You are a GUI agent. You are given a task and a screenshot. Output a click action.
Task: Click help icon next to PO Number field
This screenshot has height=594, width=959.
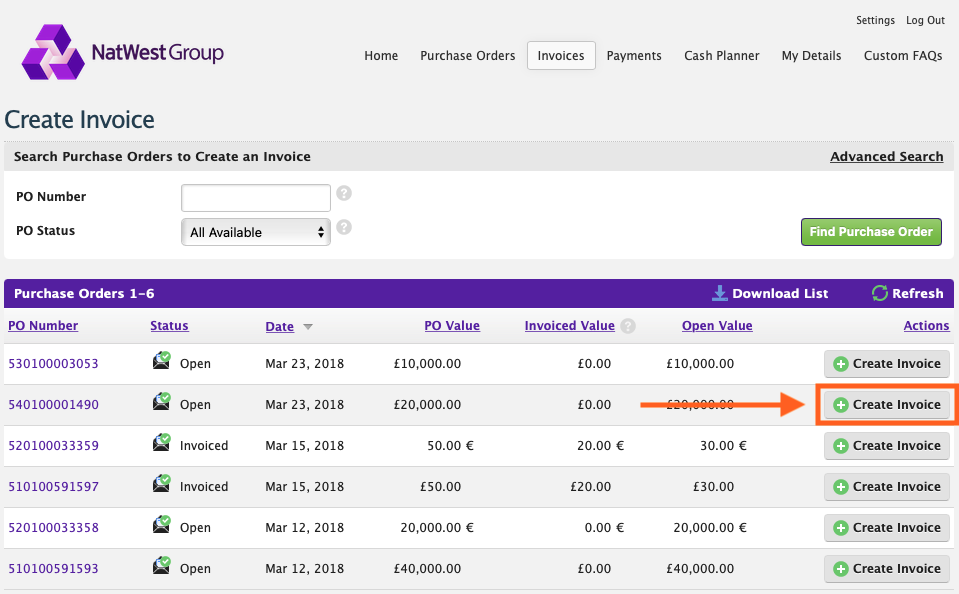coord(344,193)
